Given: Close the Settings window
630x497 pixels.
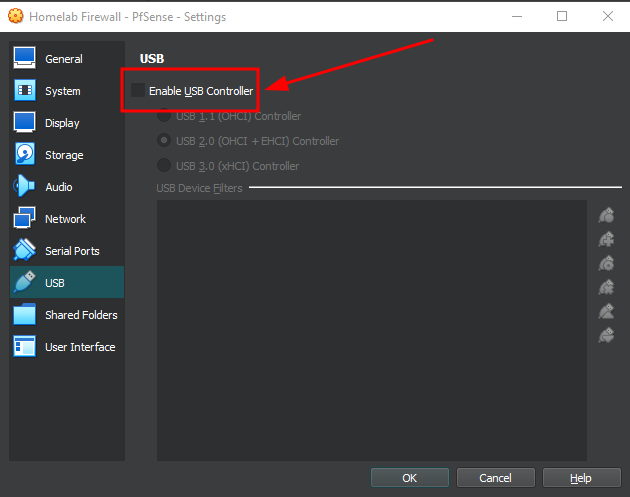Looking at the screenshot, I should (608, 16).
